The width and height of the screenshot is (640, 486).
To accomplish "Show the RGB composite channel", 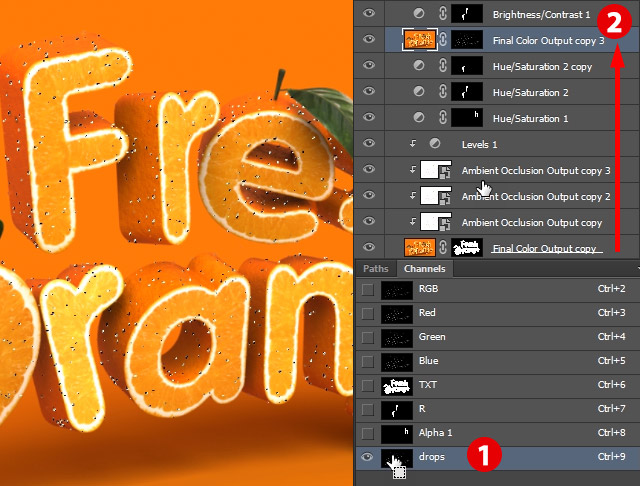I will tap(367, 289).
